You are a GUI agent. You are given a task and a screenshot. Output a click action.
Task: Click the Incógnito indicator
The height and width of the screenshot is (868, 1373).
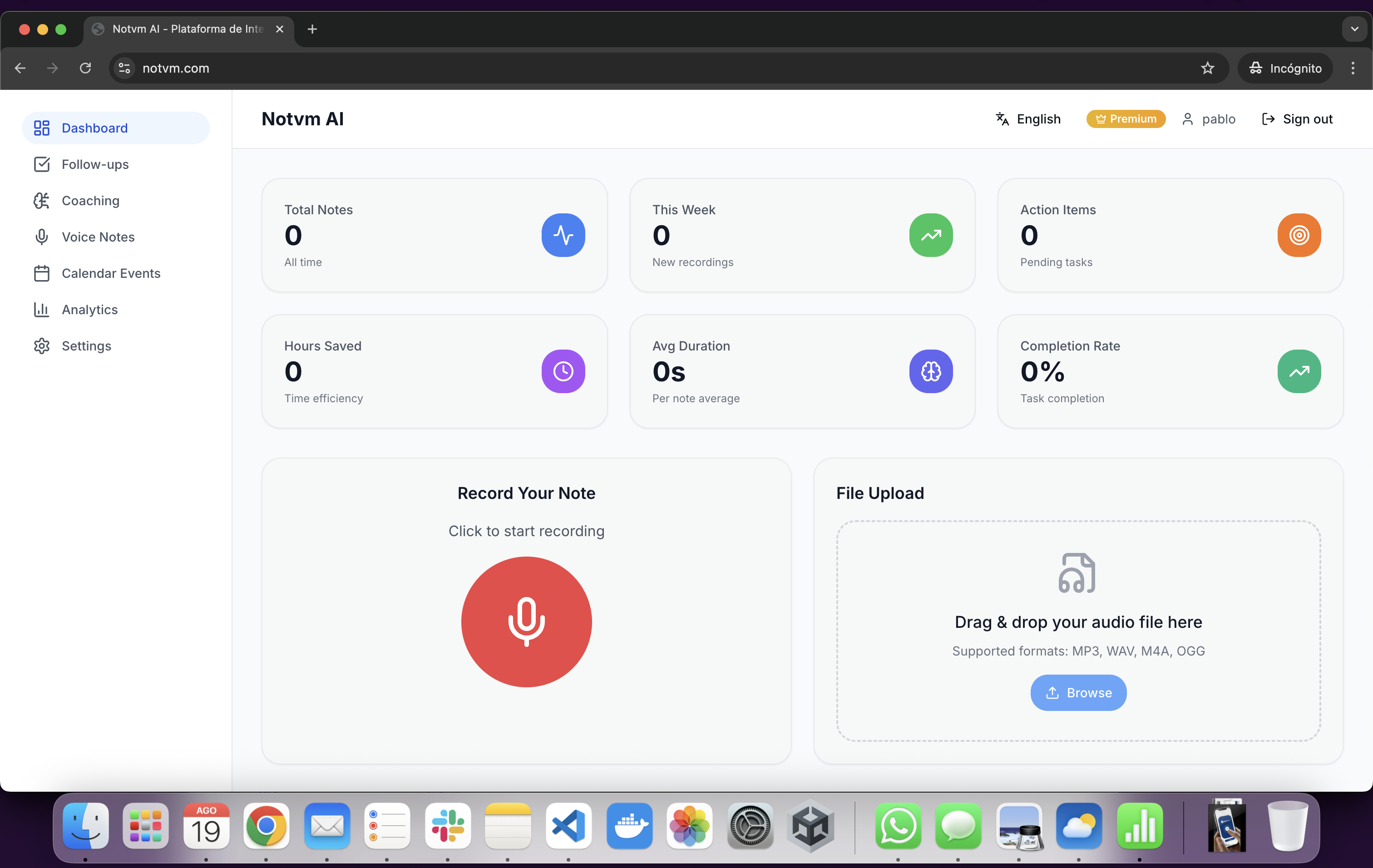[x=1284, y=68]
